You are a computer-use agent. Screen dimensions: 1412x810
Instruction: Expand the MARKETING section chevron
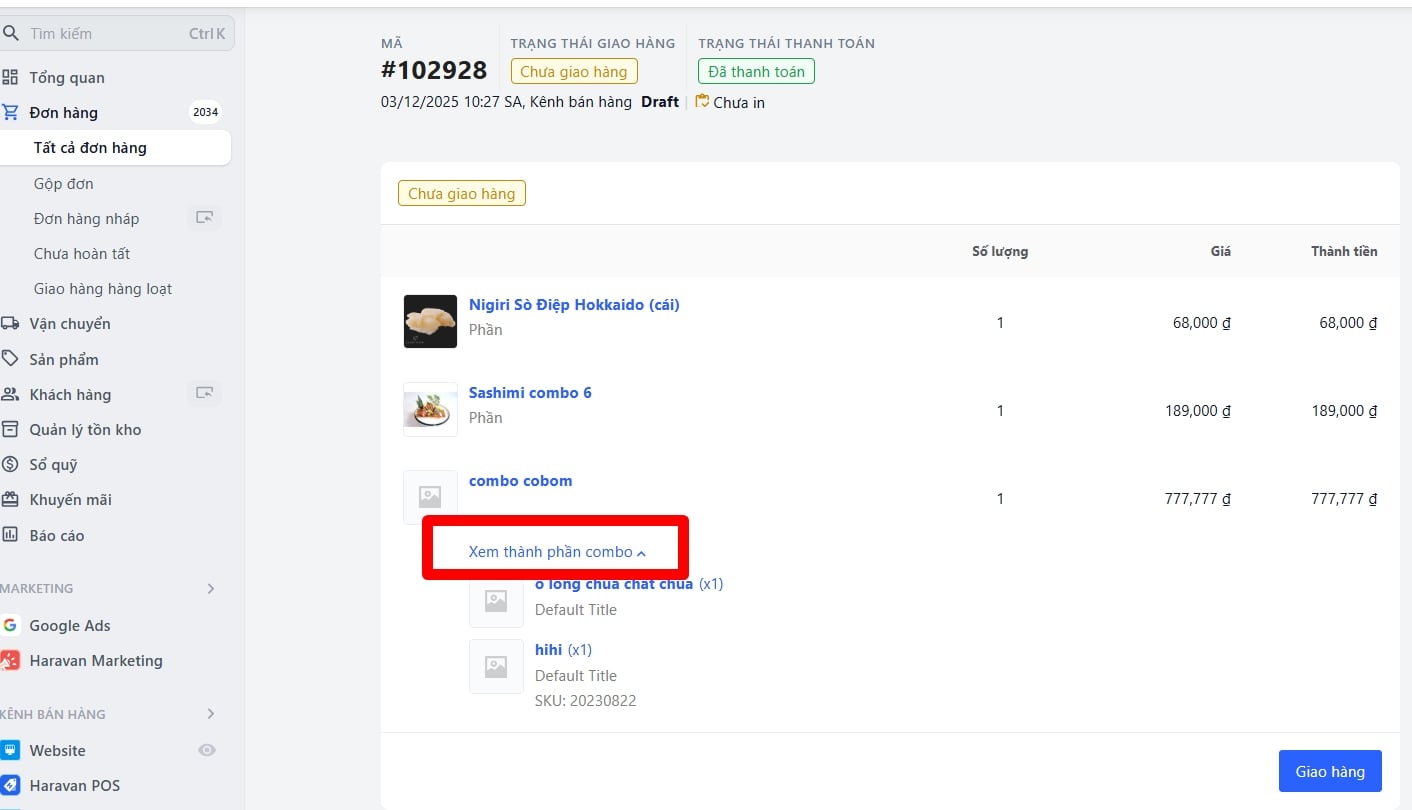tap(211, 589)
